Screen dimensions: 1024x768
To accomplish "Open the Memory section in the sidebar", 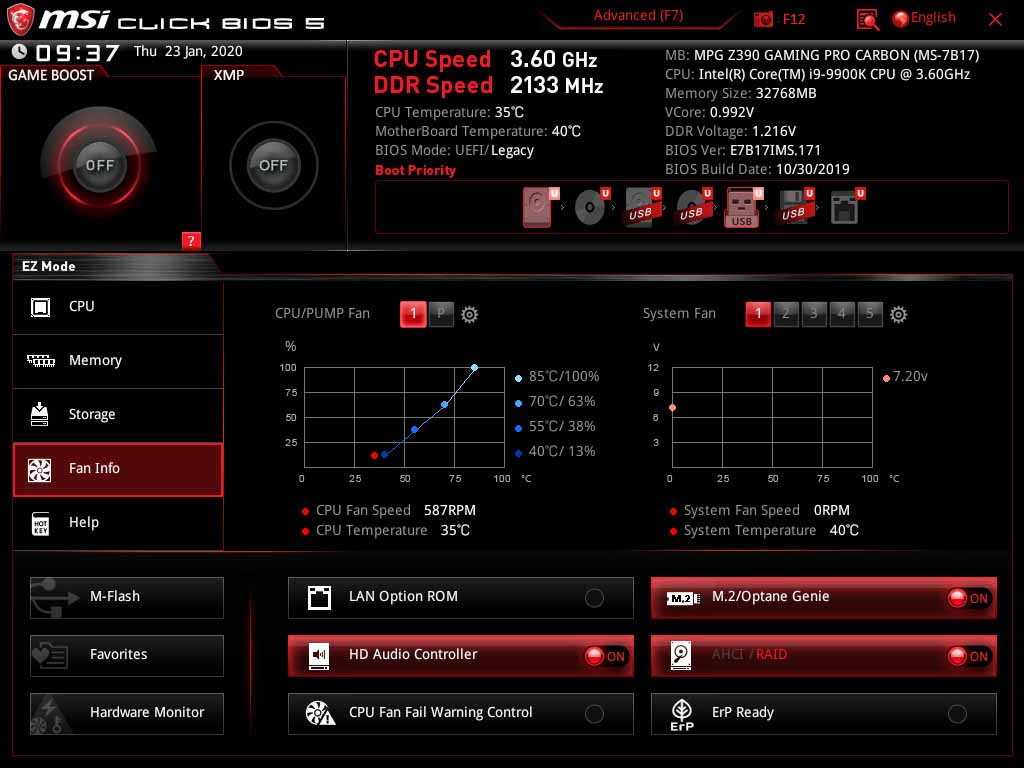I will [x=117, y=361].
